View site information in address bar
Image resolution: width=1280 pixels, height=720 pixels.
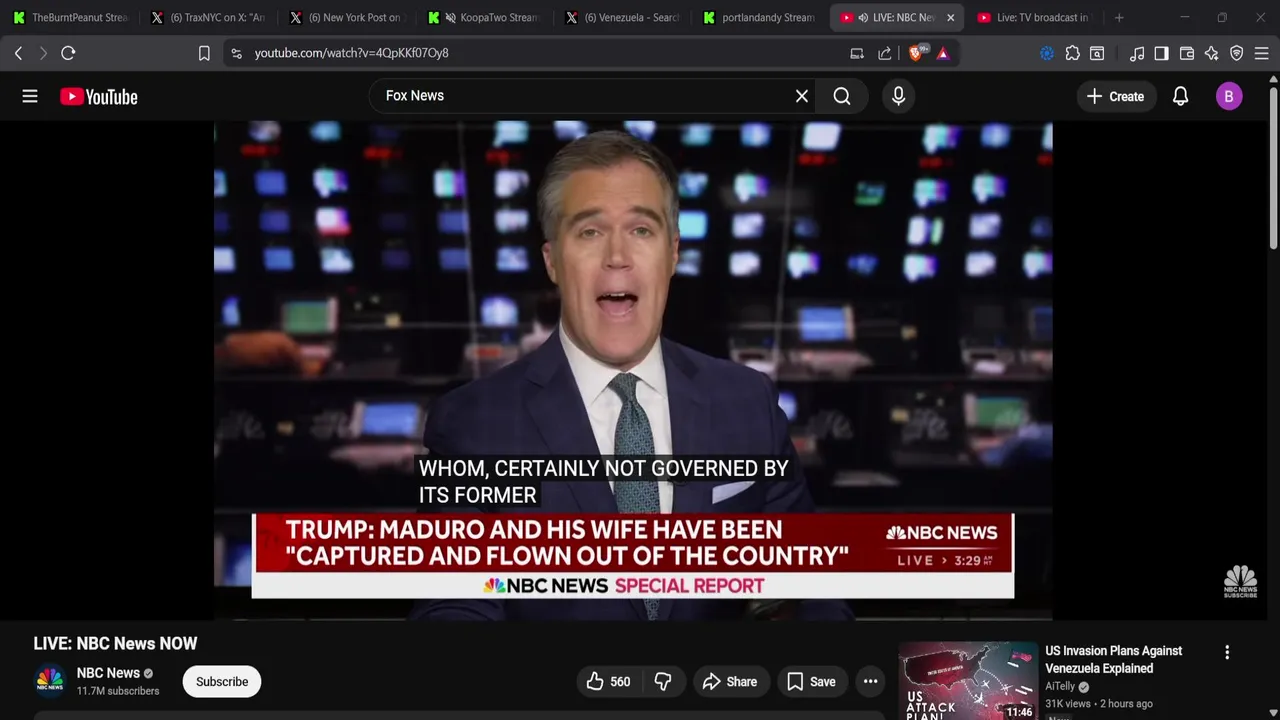[236, 53]
